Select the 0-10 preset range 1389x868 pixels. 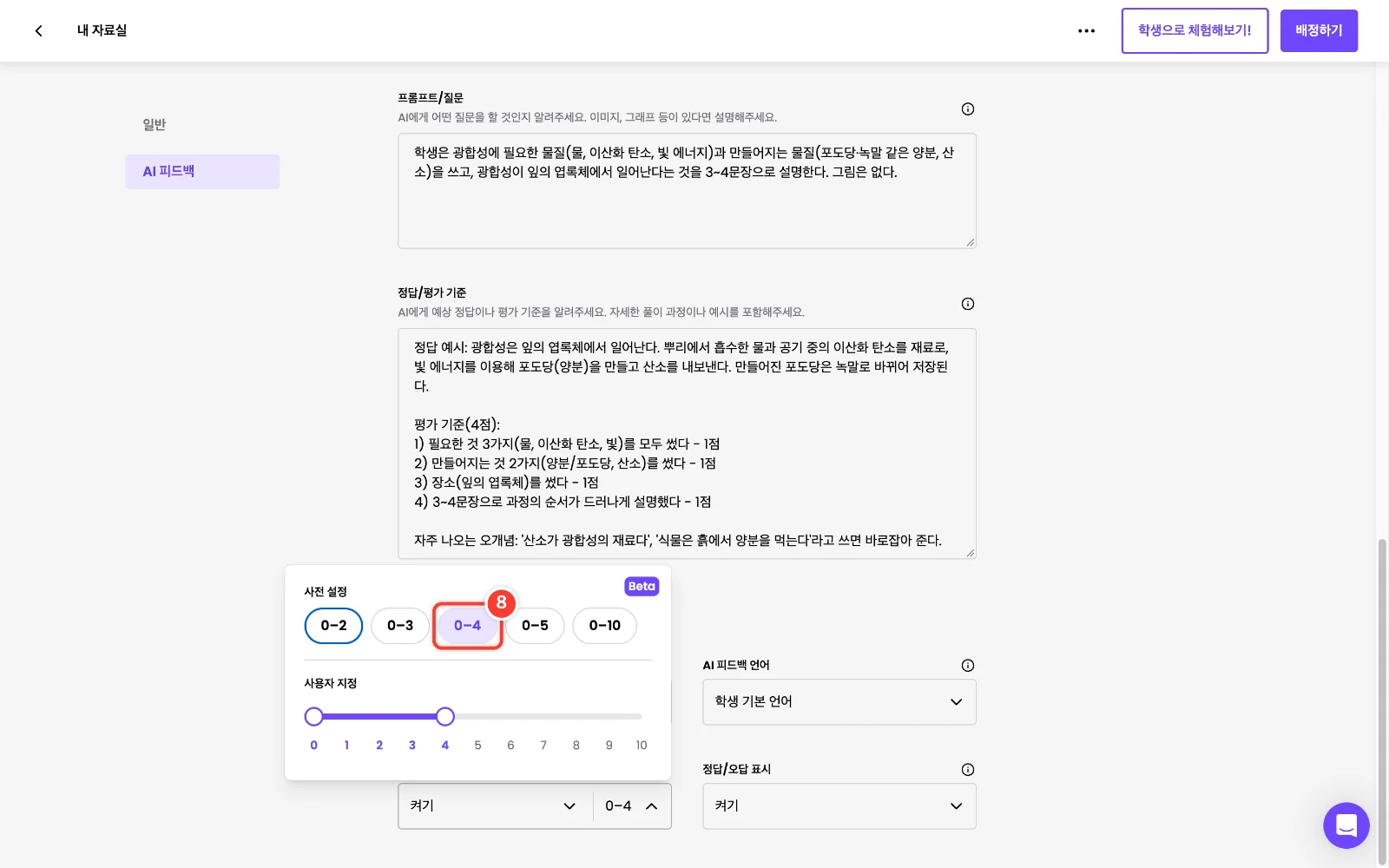[x=604, y=626]
